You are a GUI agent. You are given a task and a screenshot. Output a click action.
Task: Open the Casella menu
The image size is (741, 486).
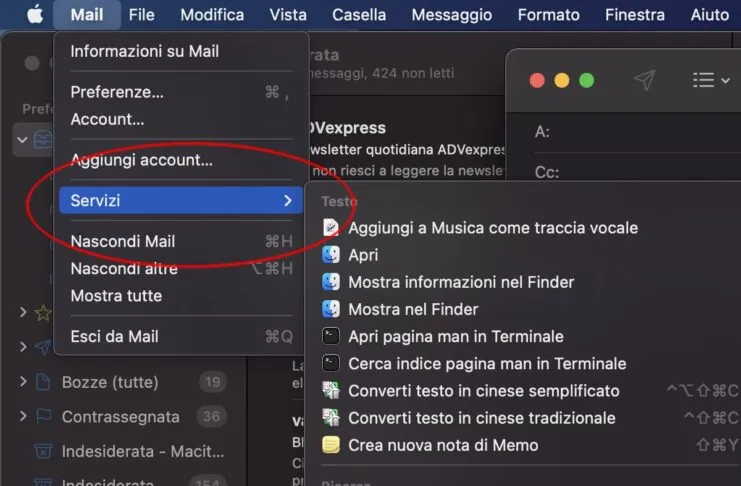pyautogui.click(x=359, y=15)
